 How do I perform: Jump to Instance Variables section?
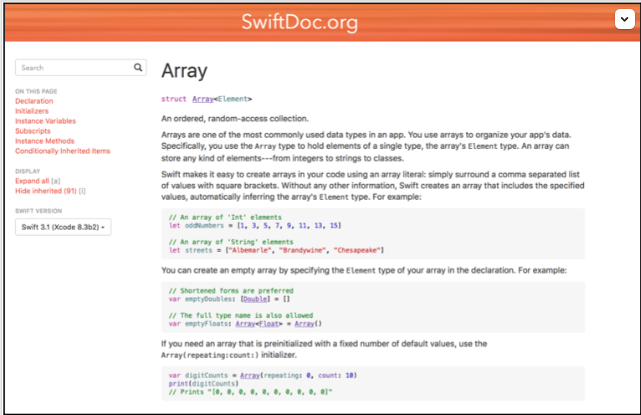tap(45, 121)
